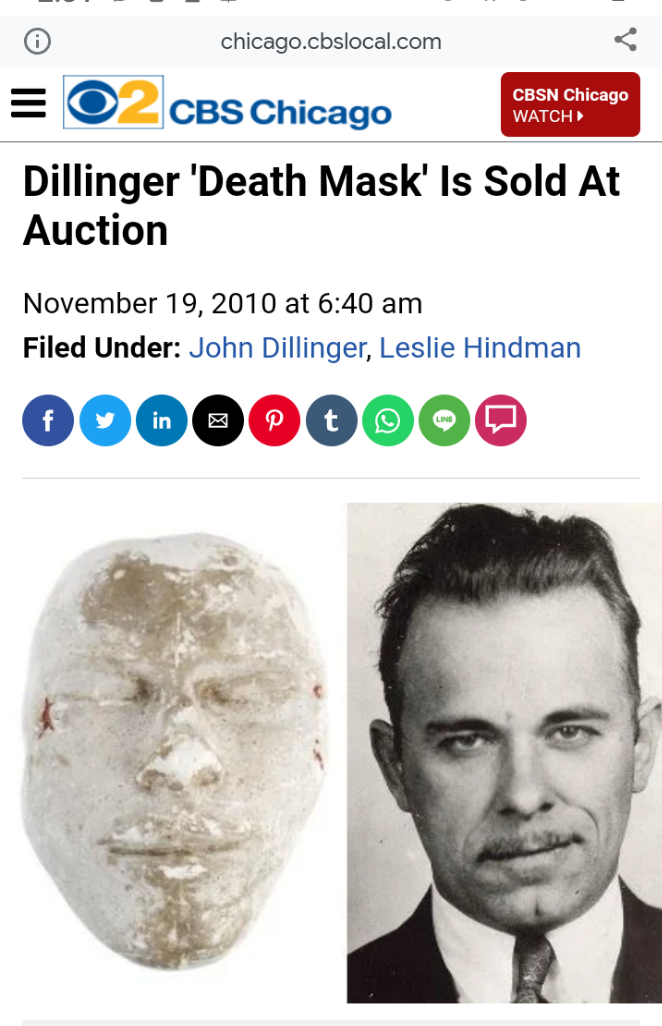This screenshot has width=662, height=1026.
Task: Share article via email icon
Action: click(218, 420)
